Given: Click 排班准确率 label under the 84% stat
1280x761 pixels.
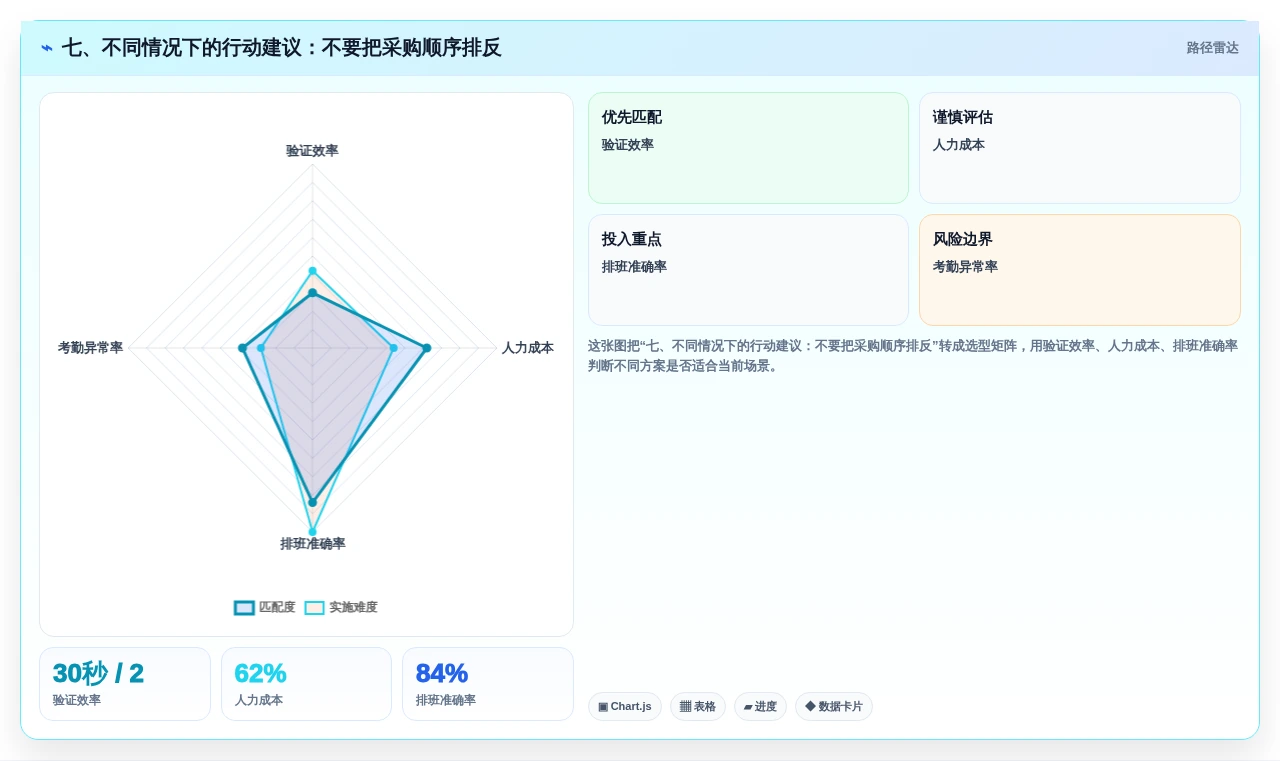Looking at the screenshot, I should (x=446, y=700).
